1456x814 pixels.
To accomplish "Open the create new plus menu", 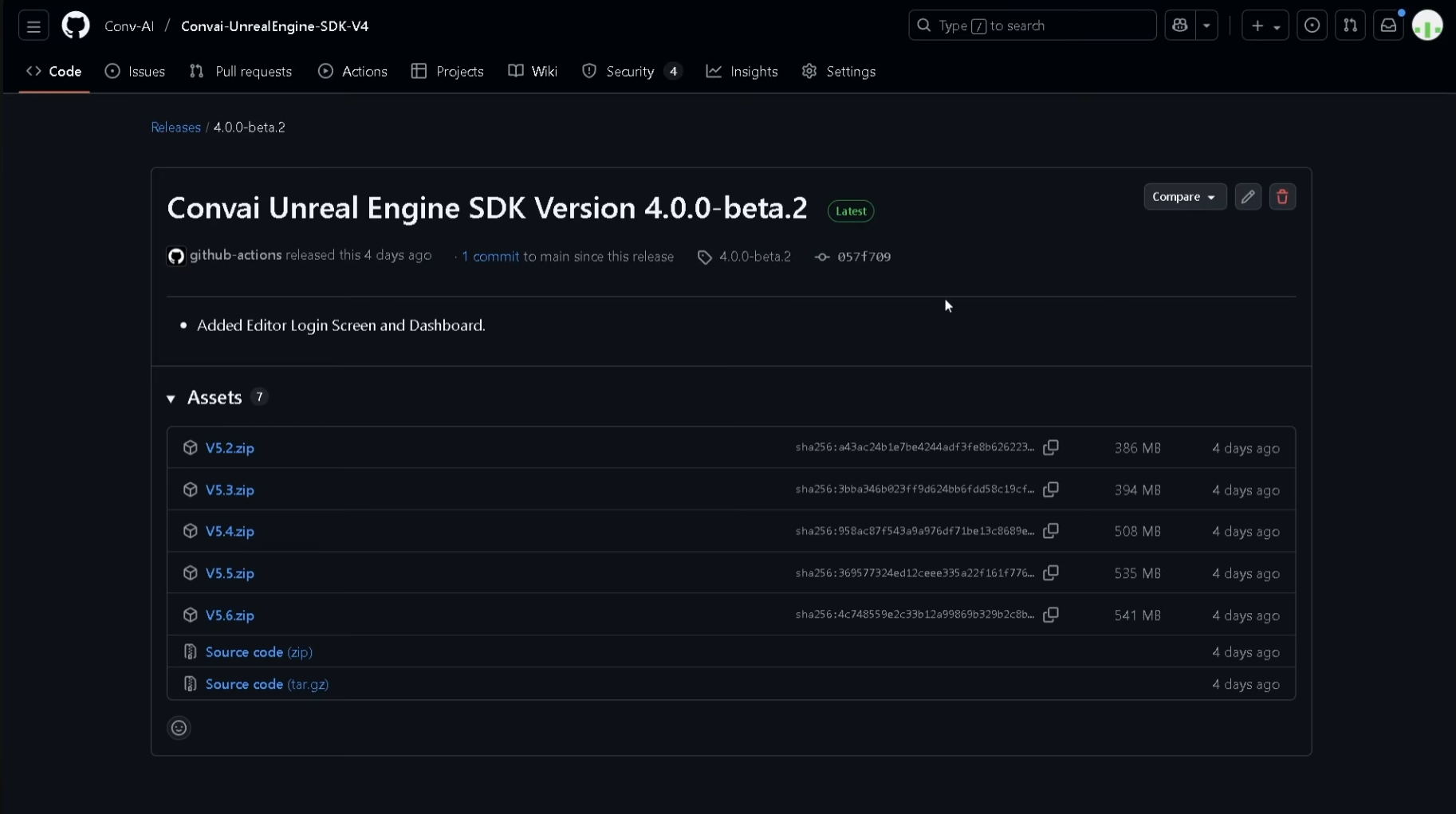I will (1265, 26).
